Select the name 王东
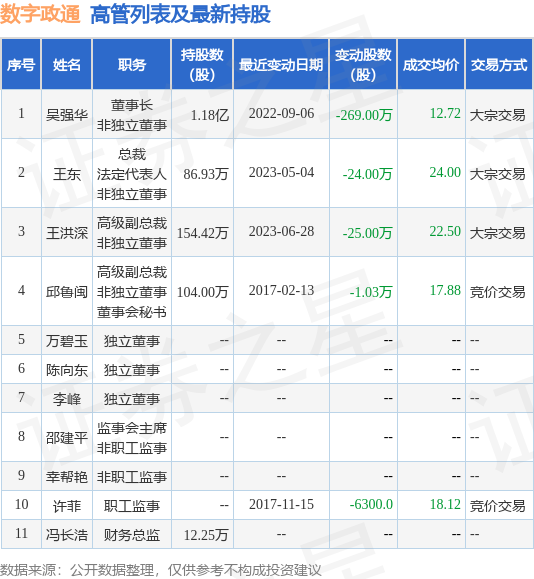534x579 pixels. click(67, 174)
